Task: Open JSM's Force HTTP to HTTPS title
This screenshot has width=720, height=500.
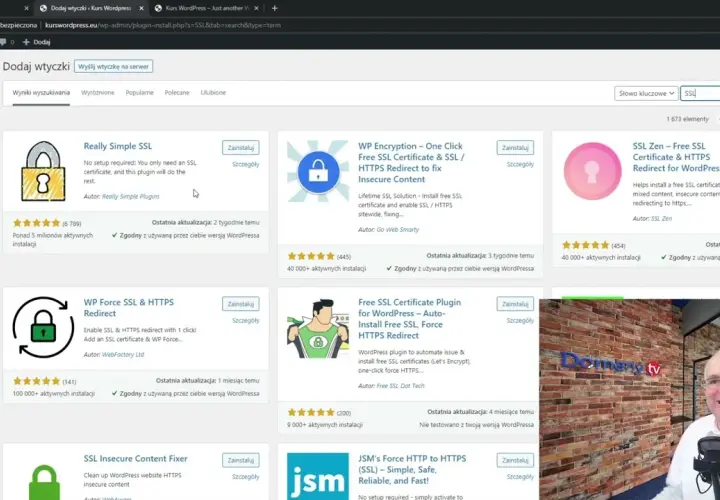Action: (412, 470)
